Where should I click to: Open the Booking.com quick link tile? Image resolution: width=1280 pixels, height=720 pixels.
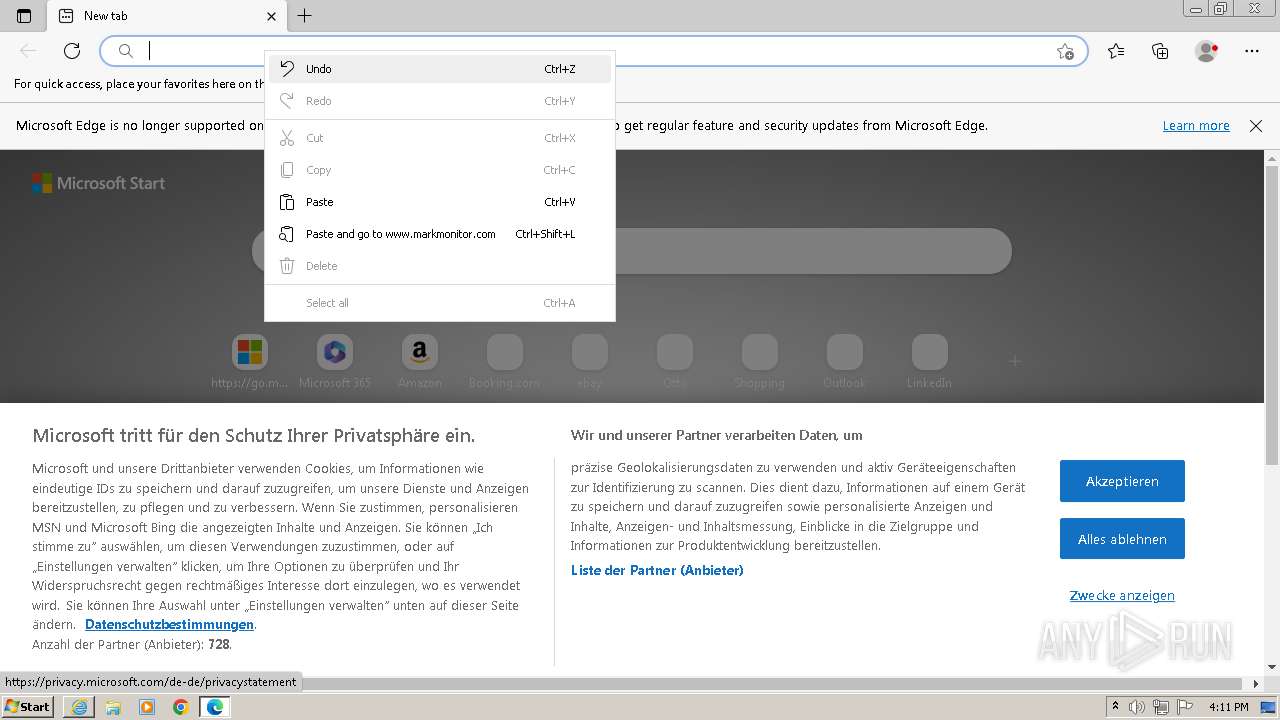point(505,362)
